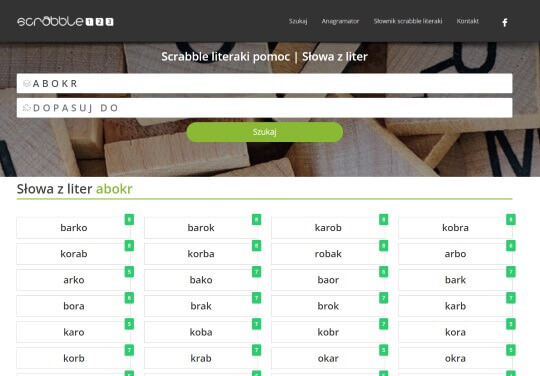Click the green Szukaj search button
Image resolution: width=540 pixels, height=376 pixels.
[x=264, y=132]
